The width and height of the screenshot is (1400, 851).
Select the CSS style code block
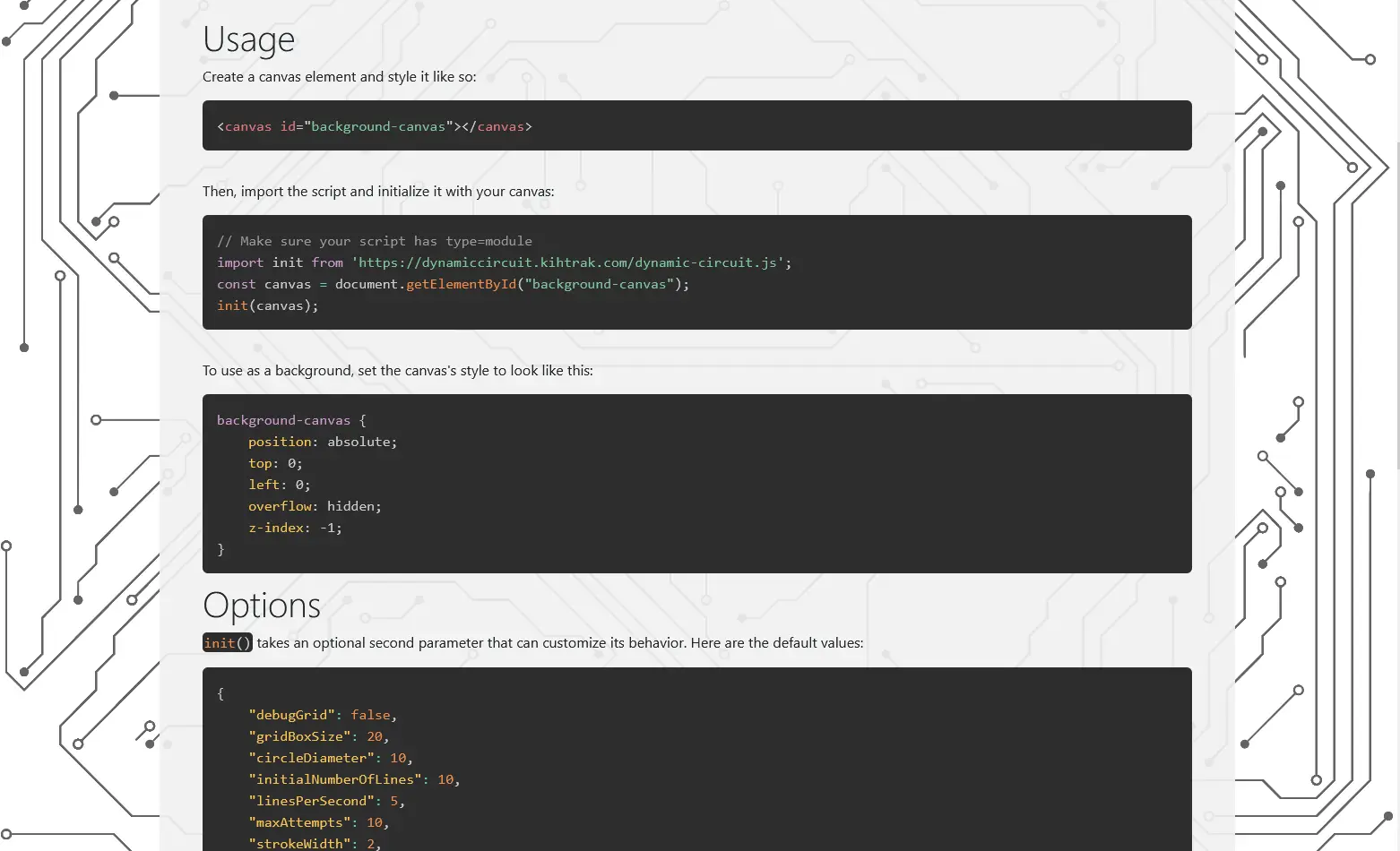[696, 484]
